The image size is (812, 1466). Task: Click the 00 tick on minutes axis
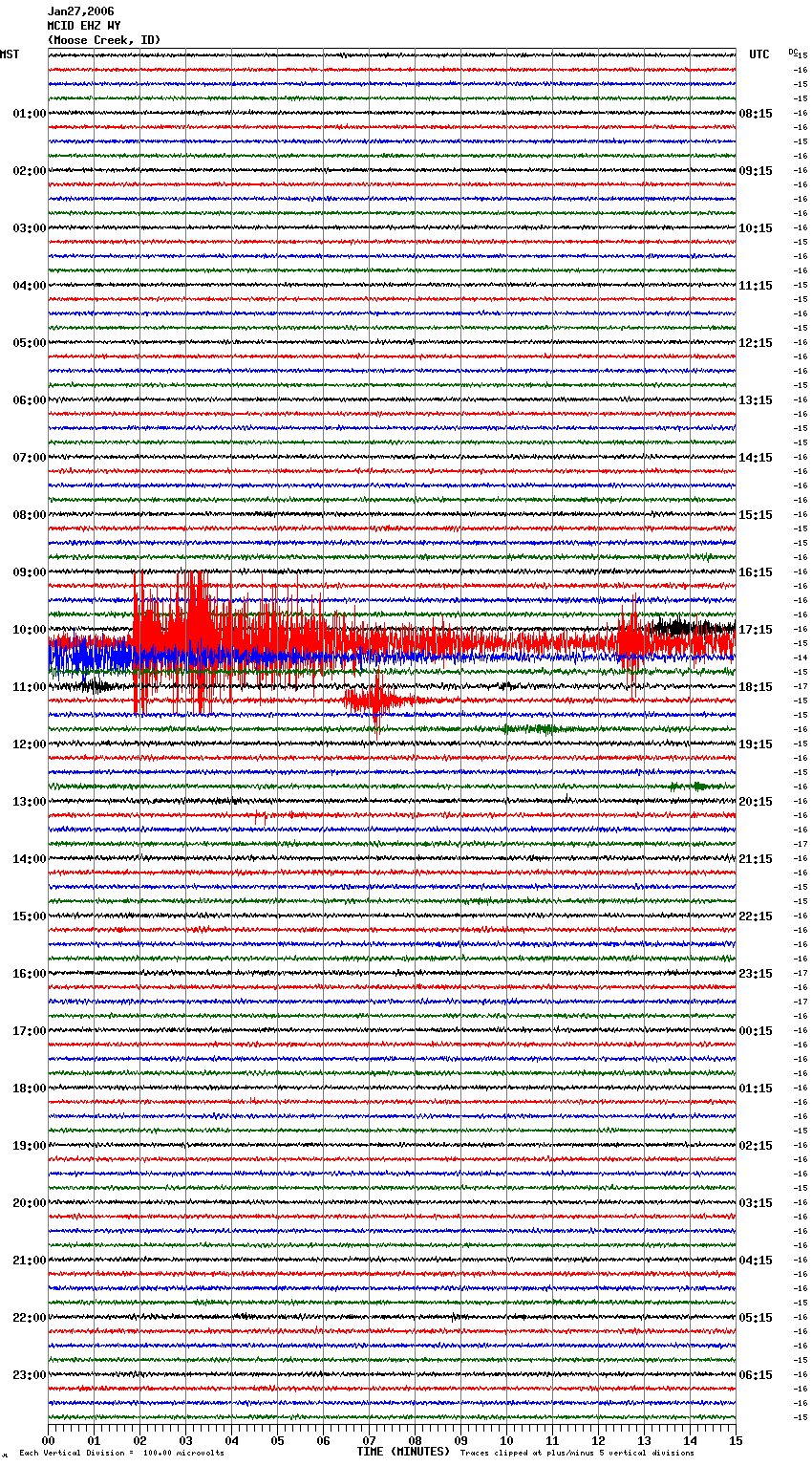(49, 1440)
